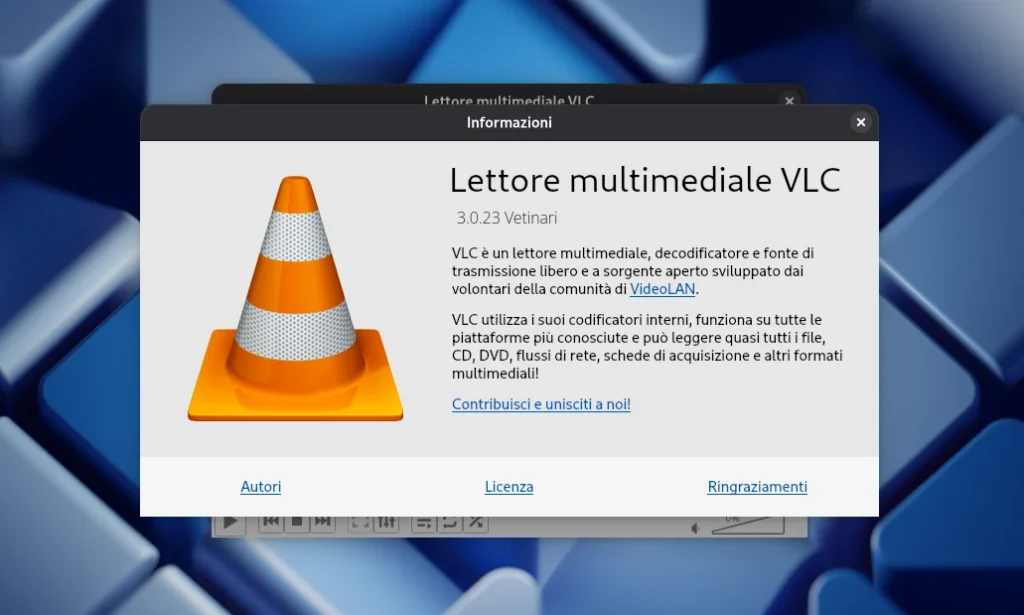
Task: Open the Ringraziamenti page
Action: [757, 487]
